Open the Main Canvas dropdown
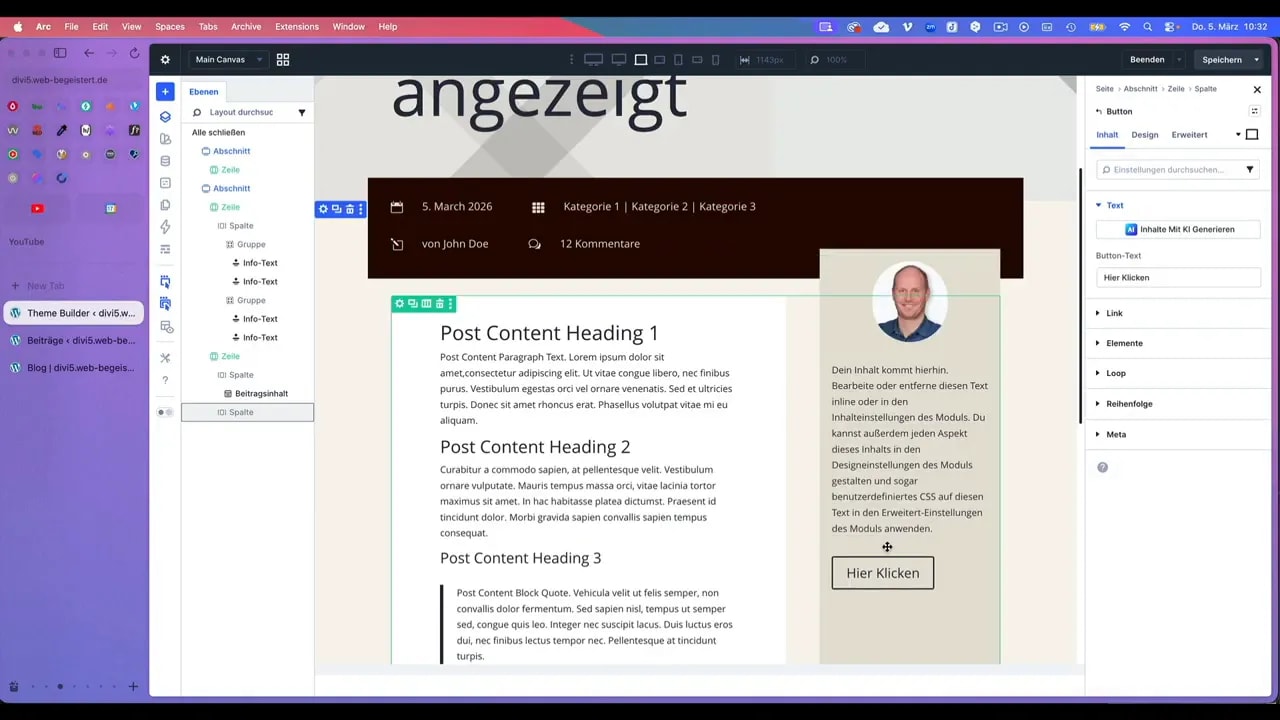1280x720 pixels. click(227, 59)
